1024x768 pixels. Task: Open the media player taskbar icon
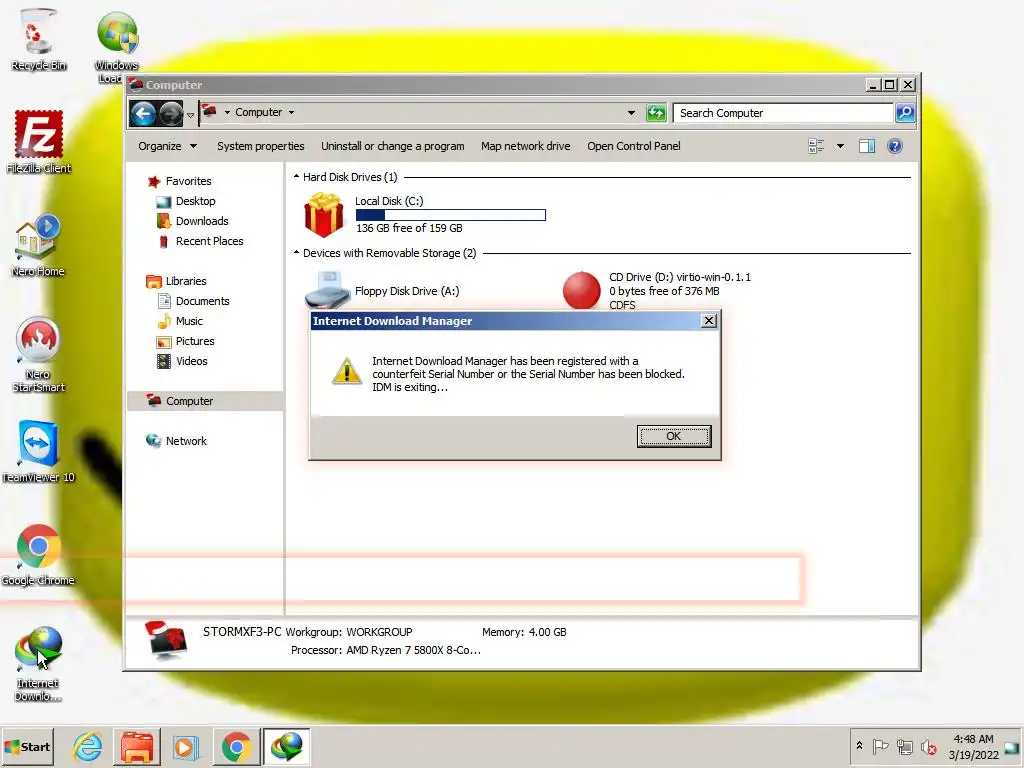(x=186, y=747)
